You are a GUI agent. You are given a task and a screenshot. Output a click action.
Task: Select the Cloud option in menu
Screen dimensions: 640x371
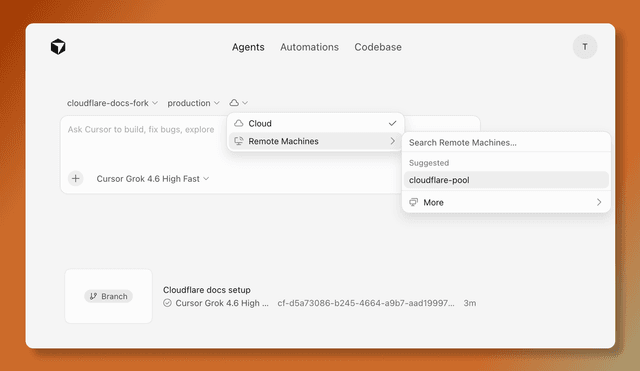(316, 123)
